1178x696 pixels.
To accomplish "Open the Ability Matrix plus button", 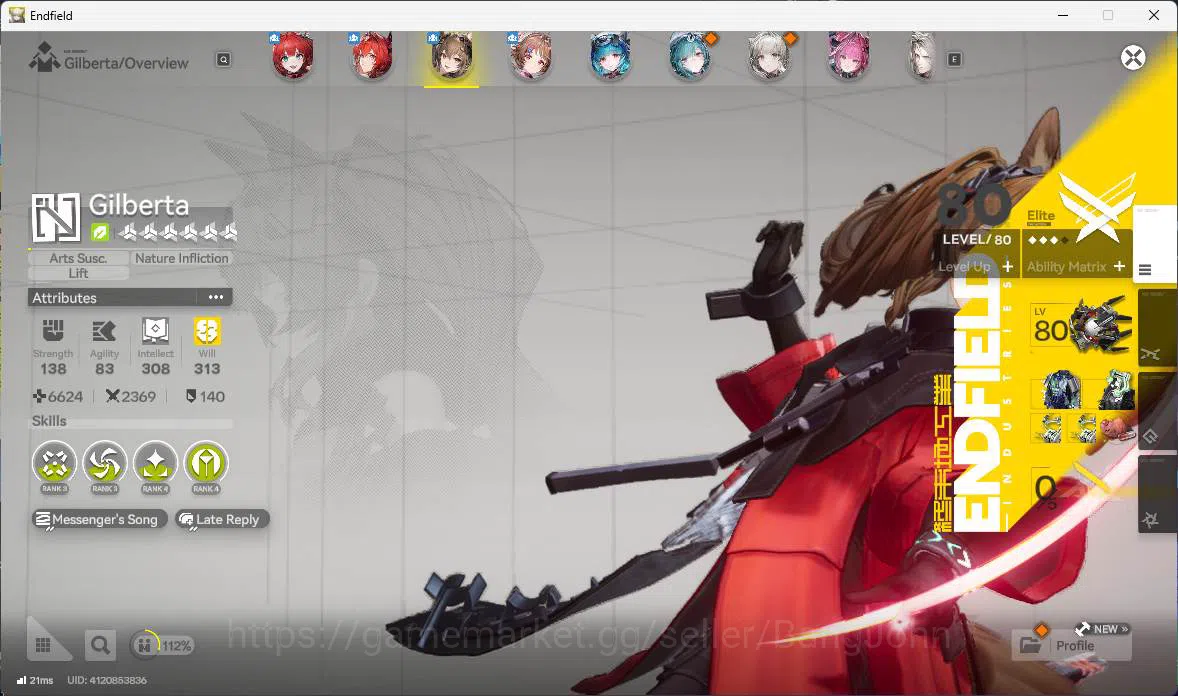I will coord(1119,266).
